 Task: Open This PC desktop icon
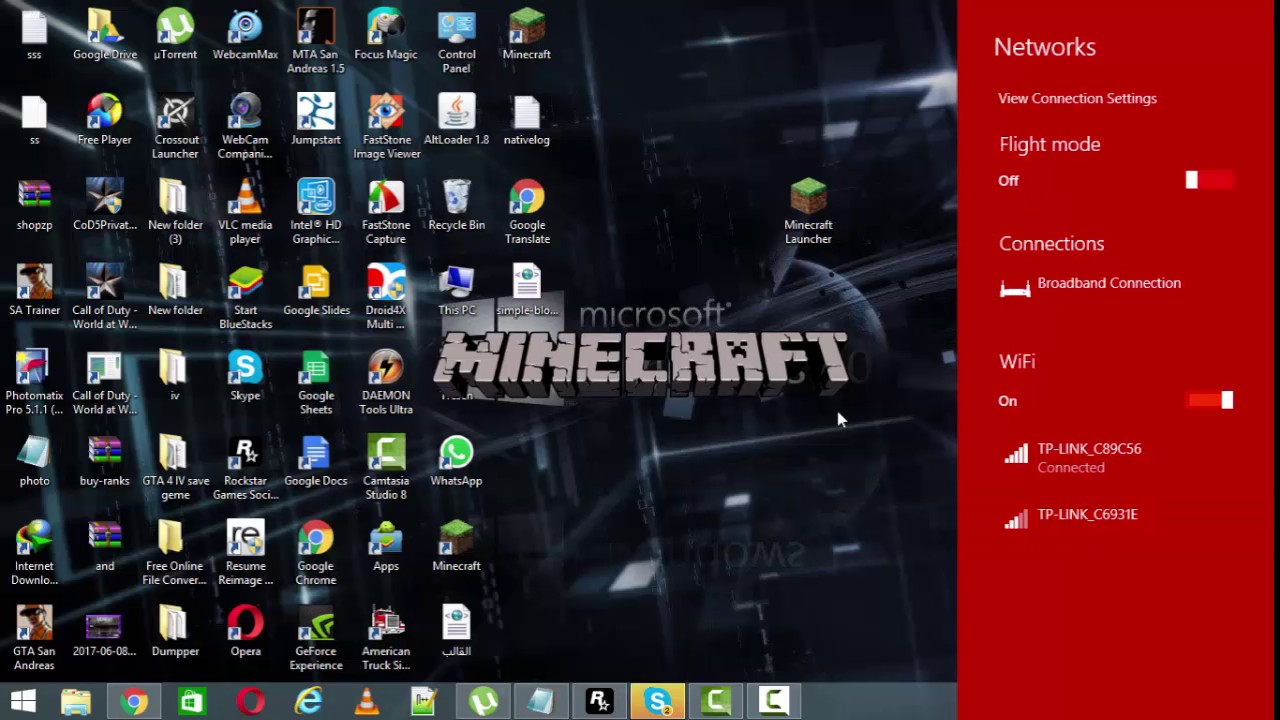click(456, 290)
